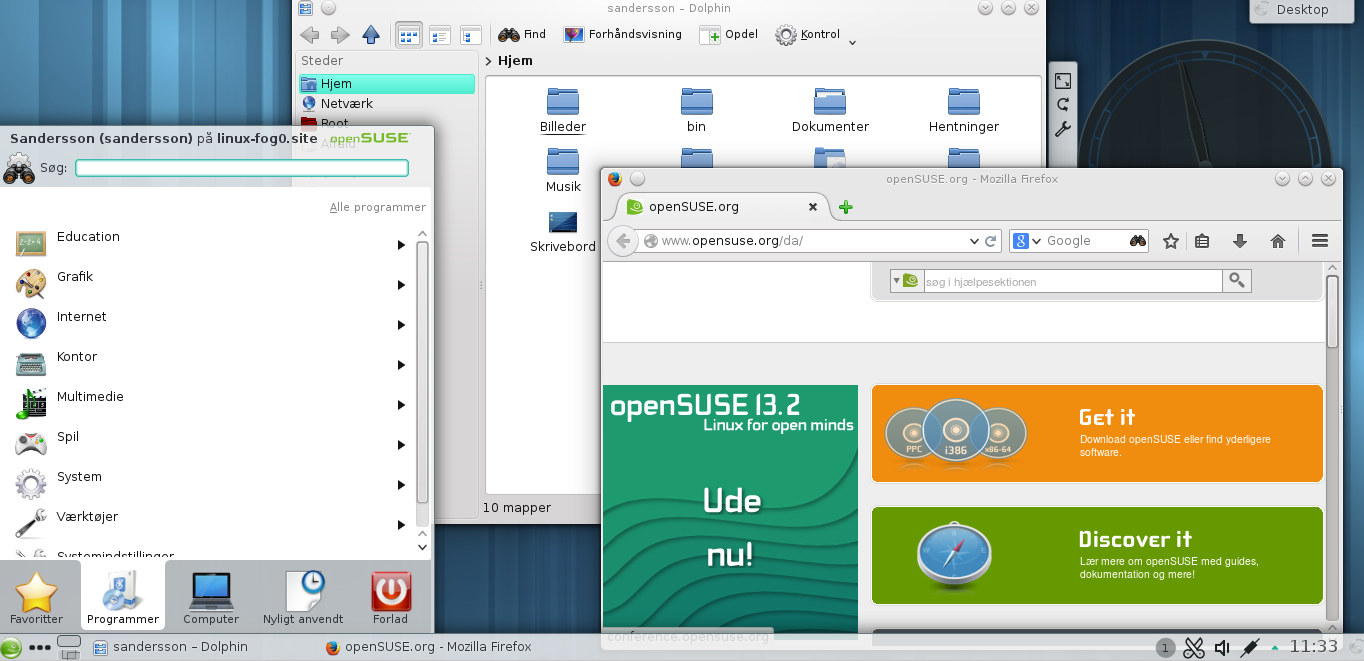Reload the openSUSE page in Firefox
This screenshot has height=661, width=1364.
pos(991,241)
